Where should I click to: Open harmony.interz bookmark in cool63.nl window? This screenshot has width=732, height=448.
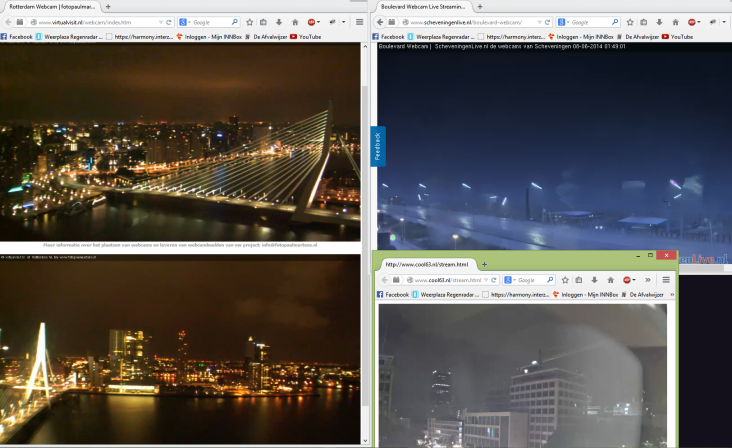(x=515, y=294)
